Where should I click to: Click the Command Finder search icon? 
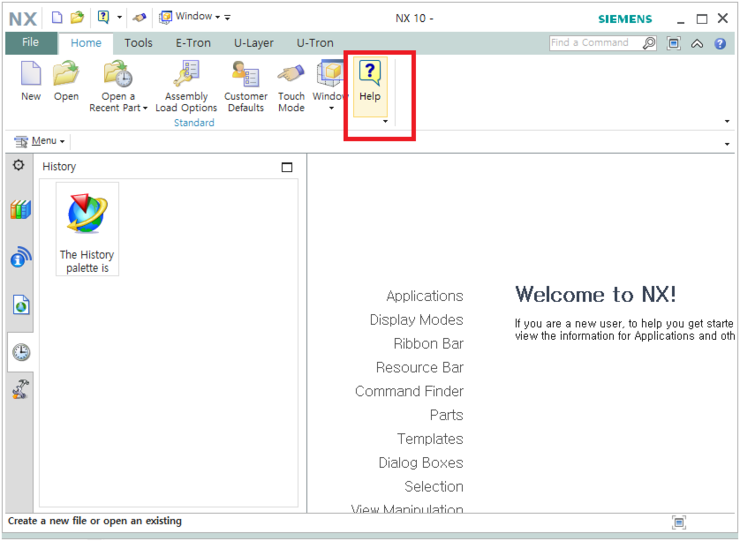click(649, 43)
